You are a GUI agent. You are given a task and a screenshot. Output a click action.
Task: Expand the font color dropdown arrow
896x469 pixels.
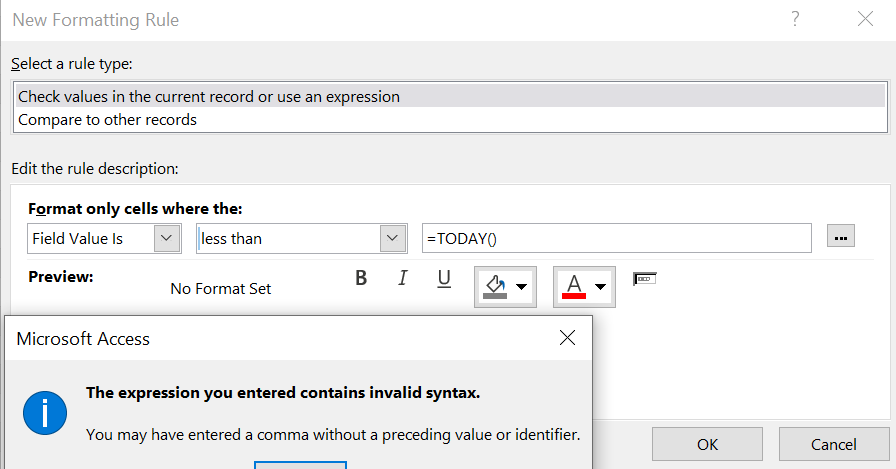click(x=601, y=287)
